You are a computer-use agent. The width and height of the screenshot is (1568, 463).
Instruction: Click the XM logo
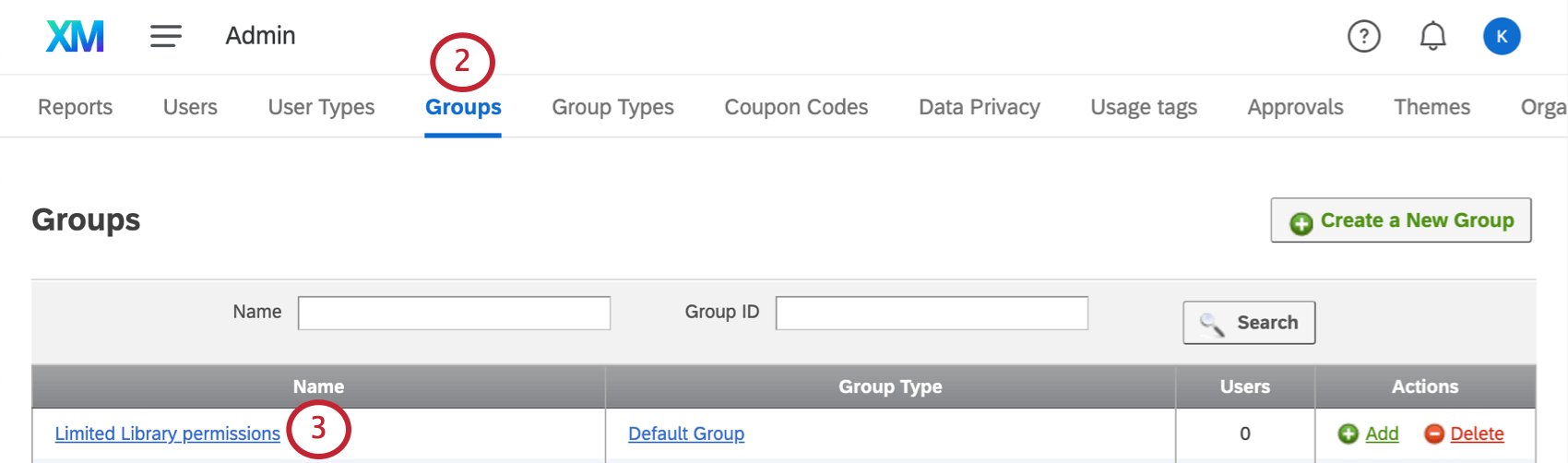pos(75,37)
